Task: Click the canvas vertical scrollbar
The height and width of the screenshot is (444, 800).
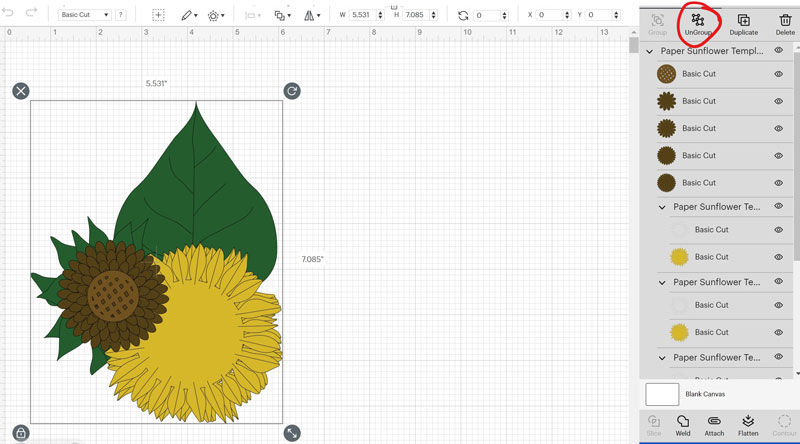Action: pyautogui.click(x=634, y=46)
